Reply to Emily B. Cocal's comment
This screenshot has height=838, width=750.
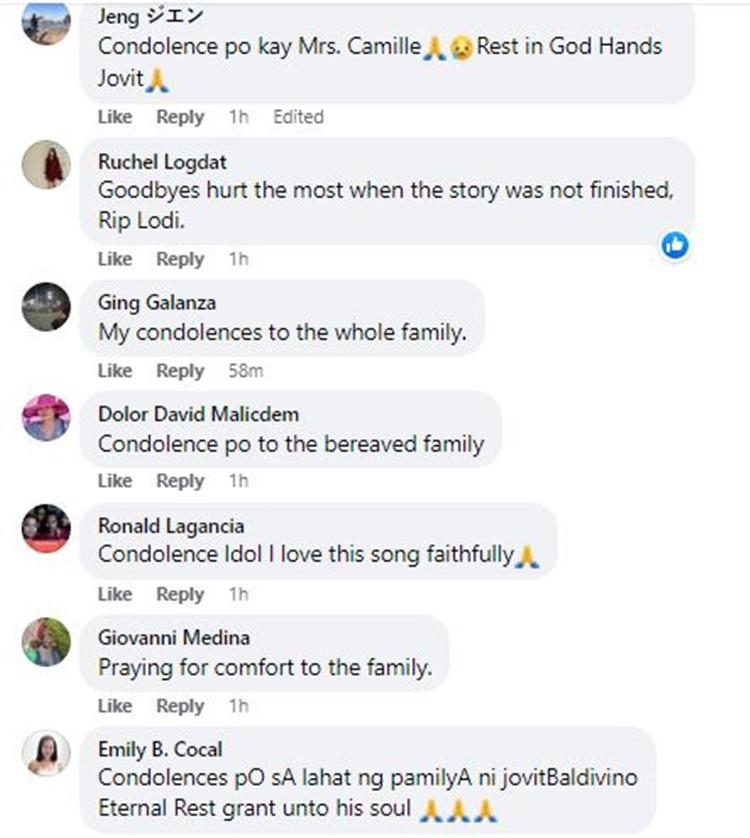180,835
